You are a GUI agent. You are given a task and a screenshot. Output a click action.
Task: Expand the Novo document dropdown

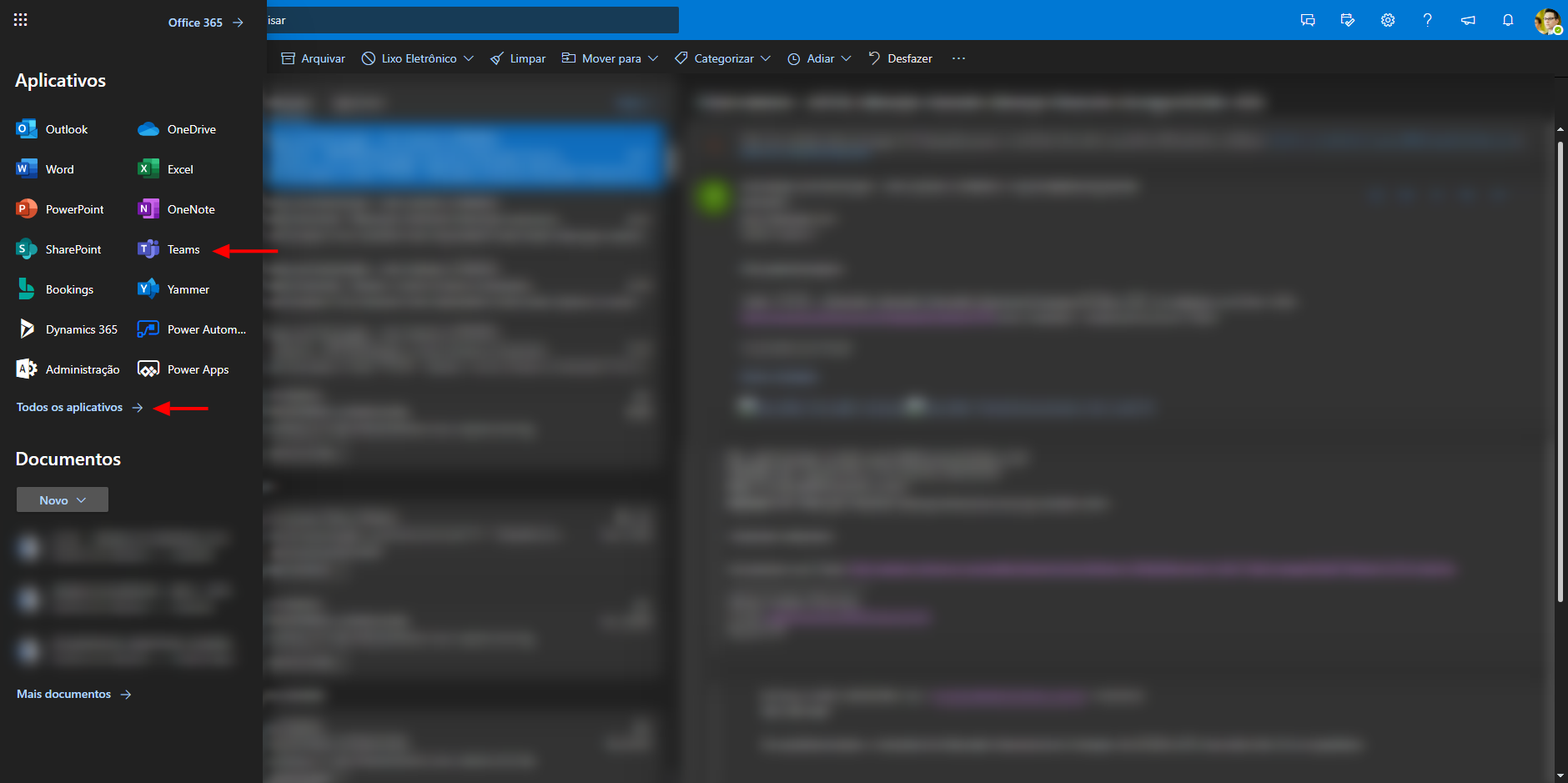pos(63,499)
